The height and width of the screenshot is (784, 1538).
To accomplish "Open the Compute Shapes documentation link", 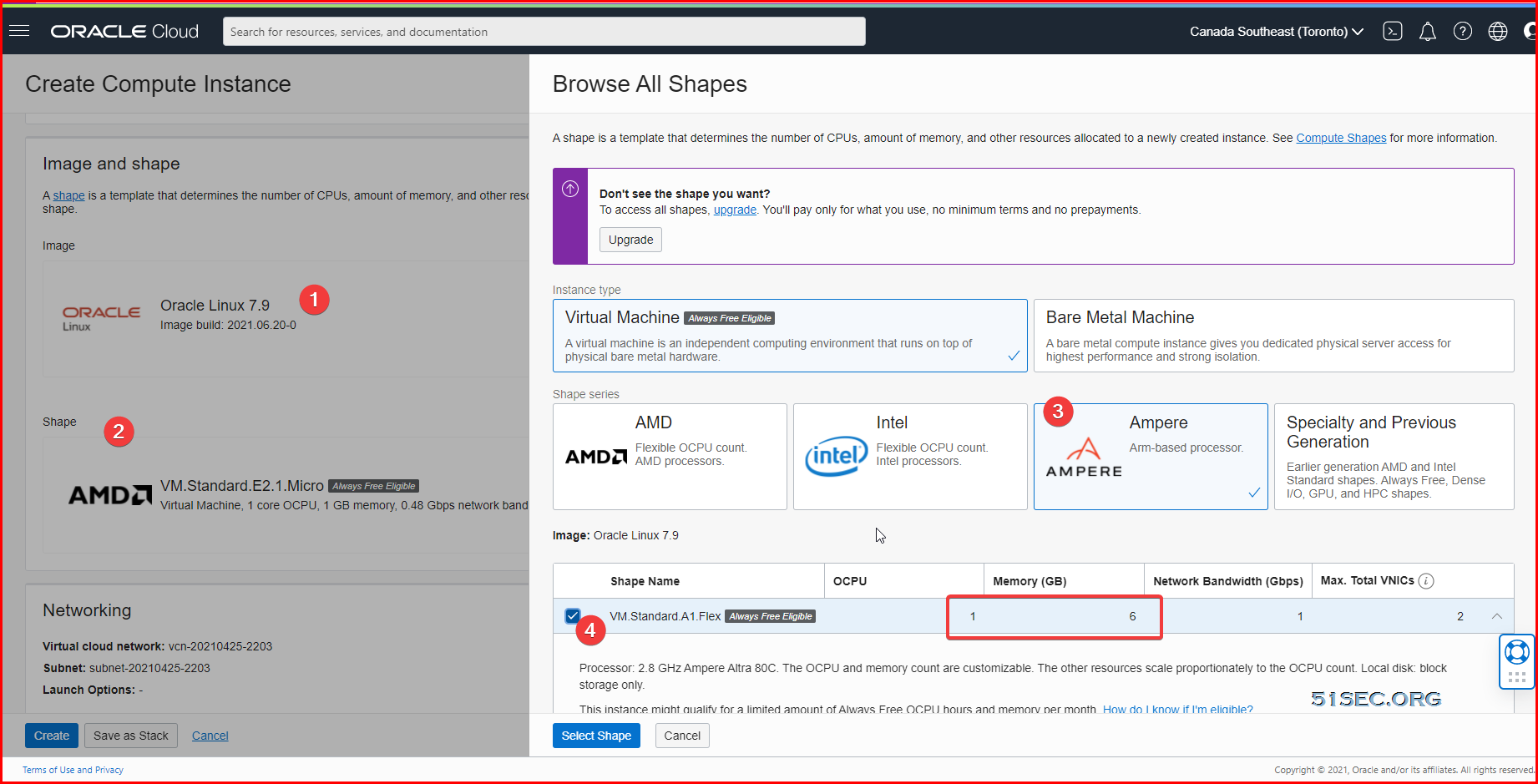I will [1341, 138].
